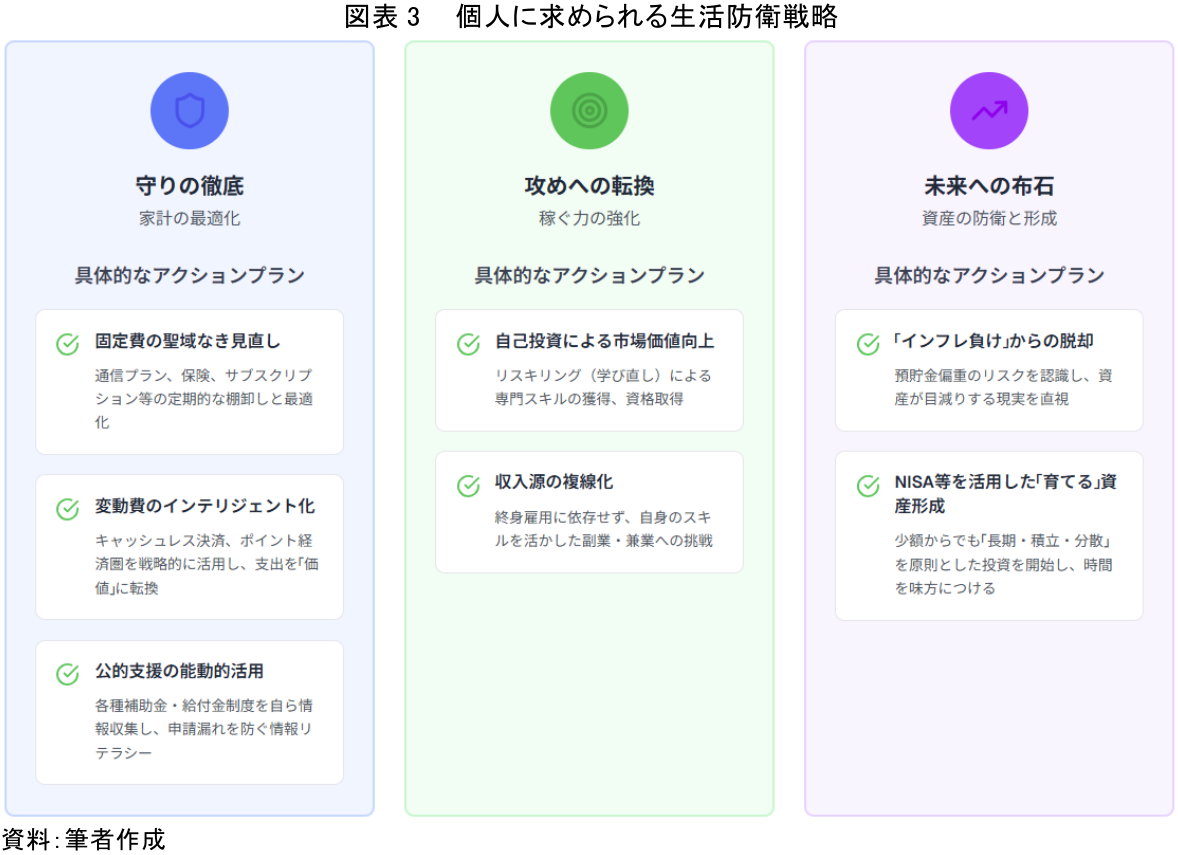The image size is (1178, 855).
Task: Toggle the check beside 変動費のインテリジェント化
Action: coord(67,509)
